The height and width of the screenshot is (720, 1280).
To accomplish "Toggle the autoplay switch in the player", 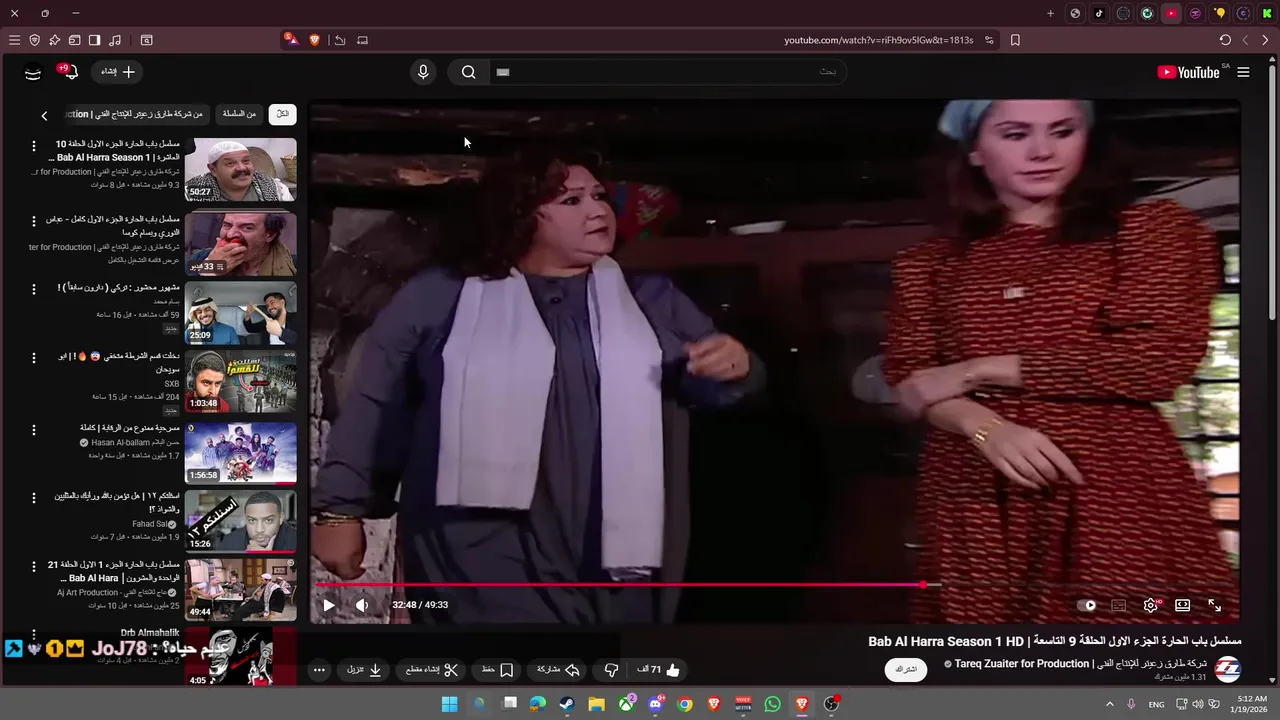I will click(1086, 605).
